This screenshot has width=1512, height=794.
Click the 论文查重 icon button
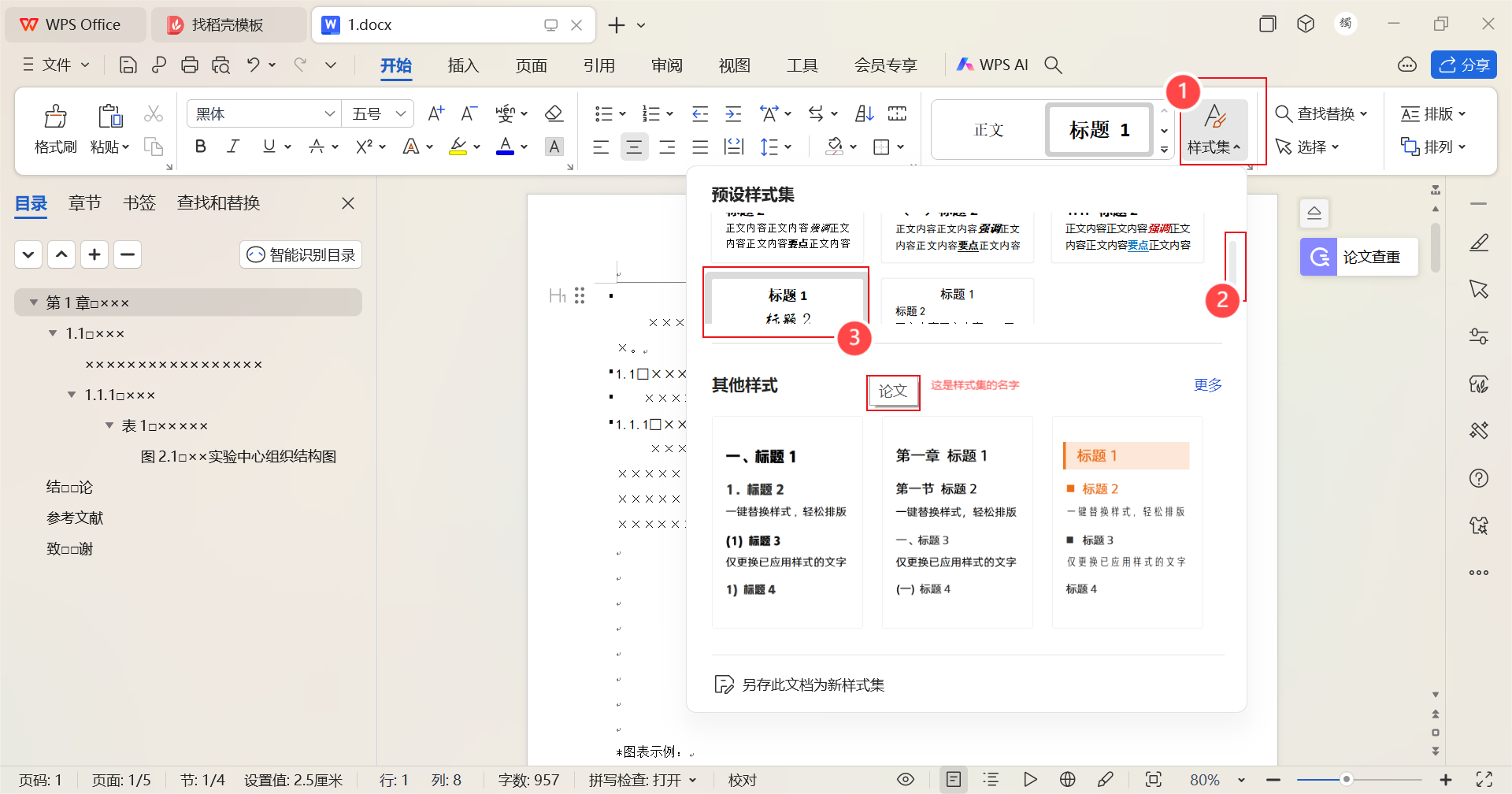1359,257
